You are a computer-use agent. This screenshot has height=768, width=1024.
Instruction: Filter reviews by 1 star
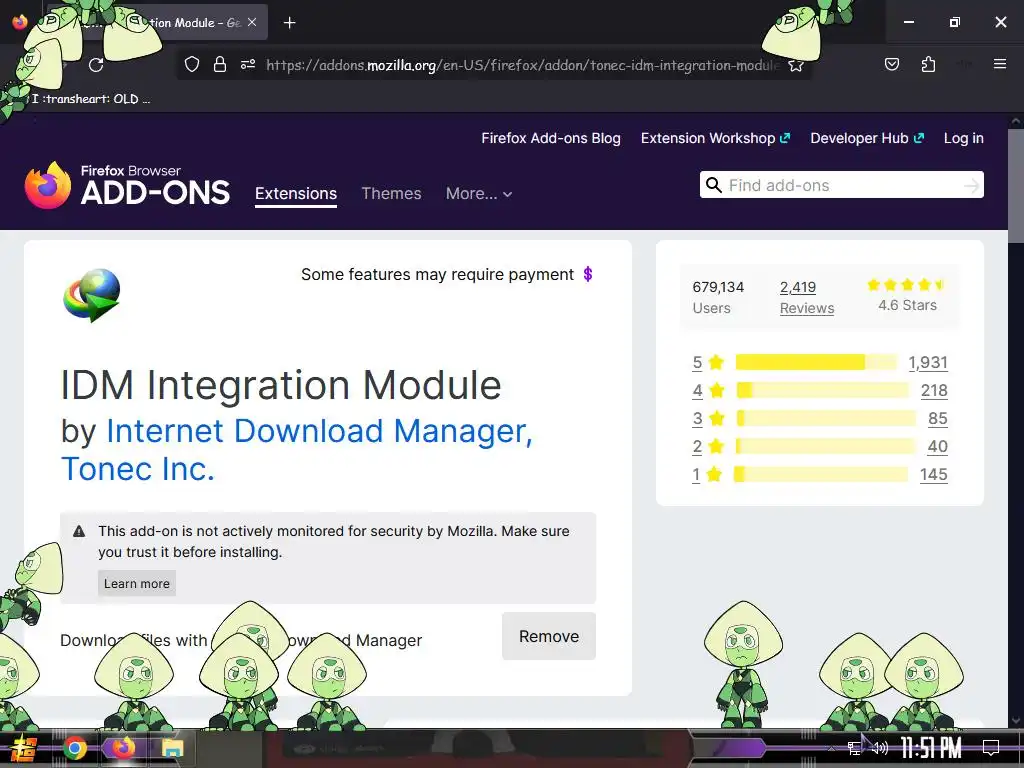tap(708, 475)
